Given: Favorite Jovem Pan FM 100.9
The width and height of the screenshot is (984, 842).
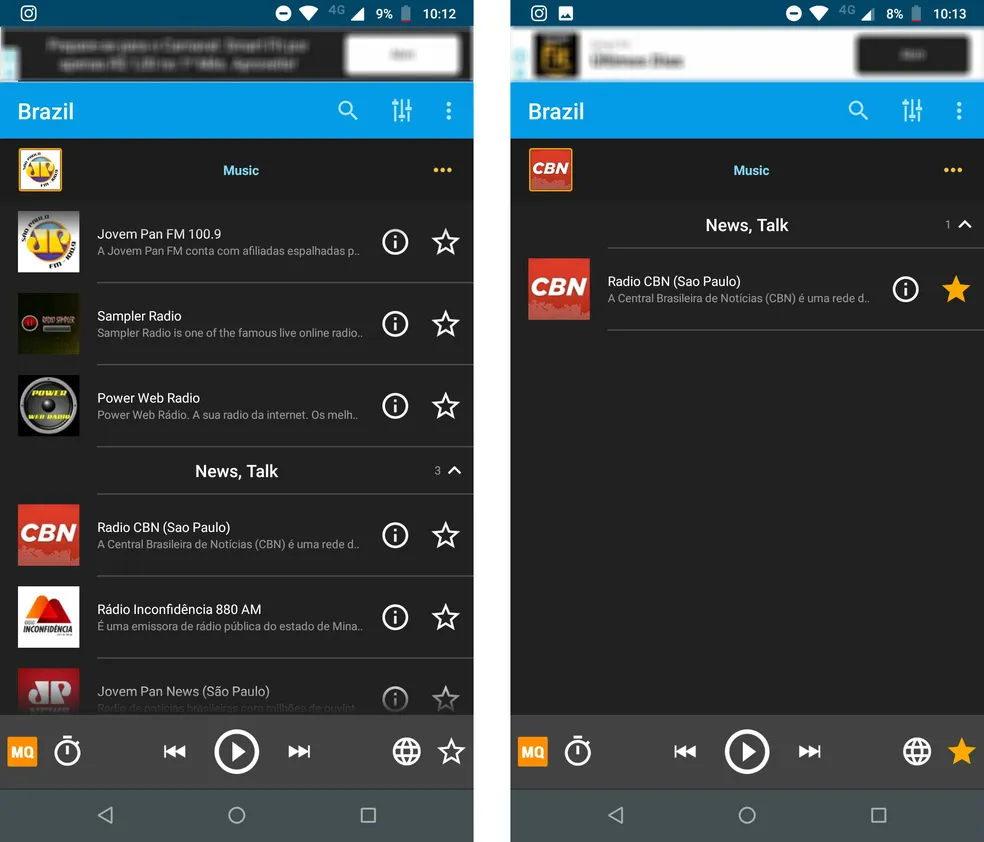Looking at the screenshot, I should tap(446, 242).
